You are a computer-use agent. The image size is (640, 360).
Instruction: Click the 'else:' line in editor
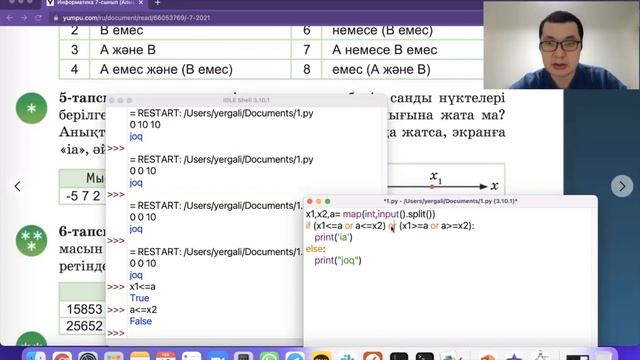point(315,249)
